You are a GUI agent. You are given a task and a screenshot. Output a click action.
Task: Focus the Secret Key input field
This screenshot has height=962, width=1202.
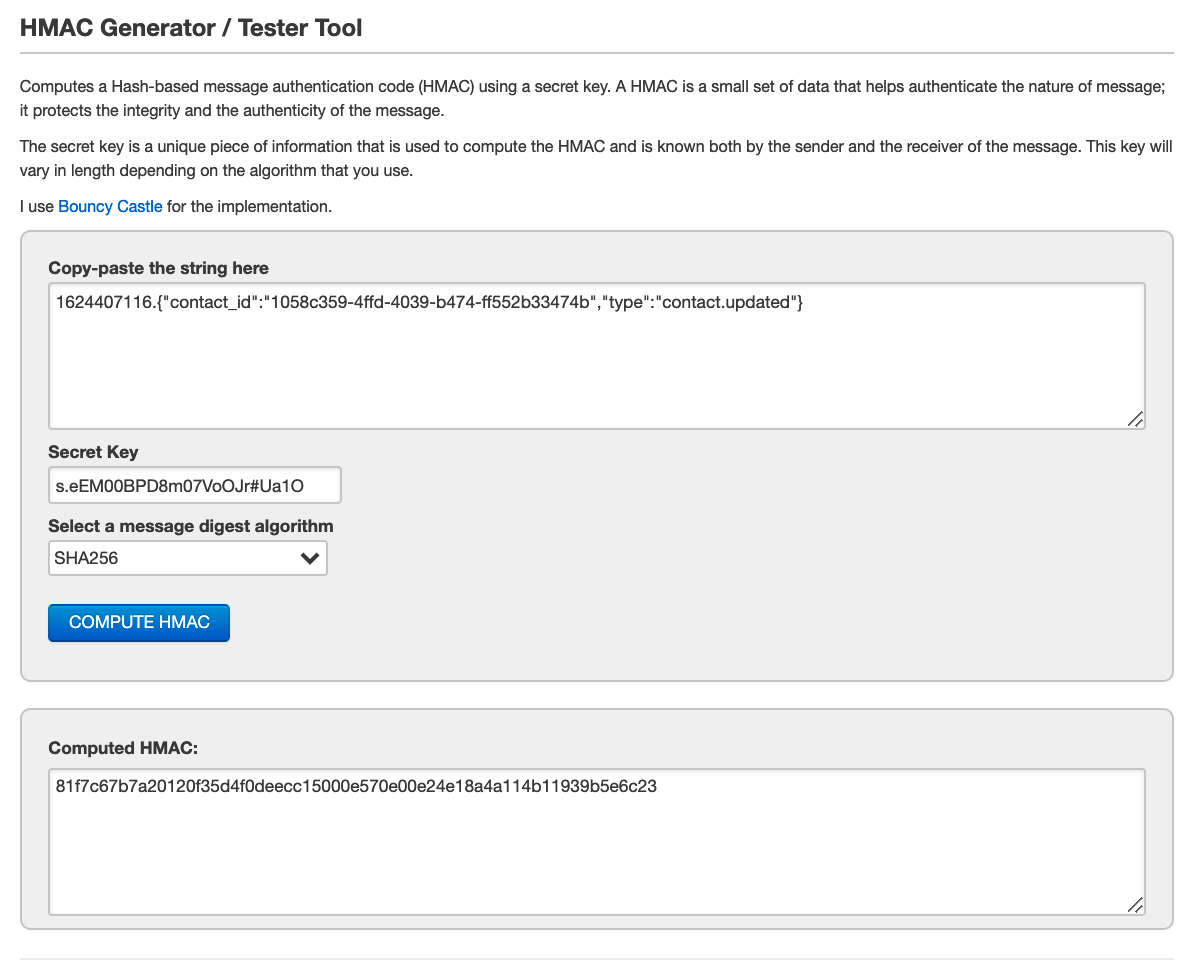194,486
